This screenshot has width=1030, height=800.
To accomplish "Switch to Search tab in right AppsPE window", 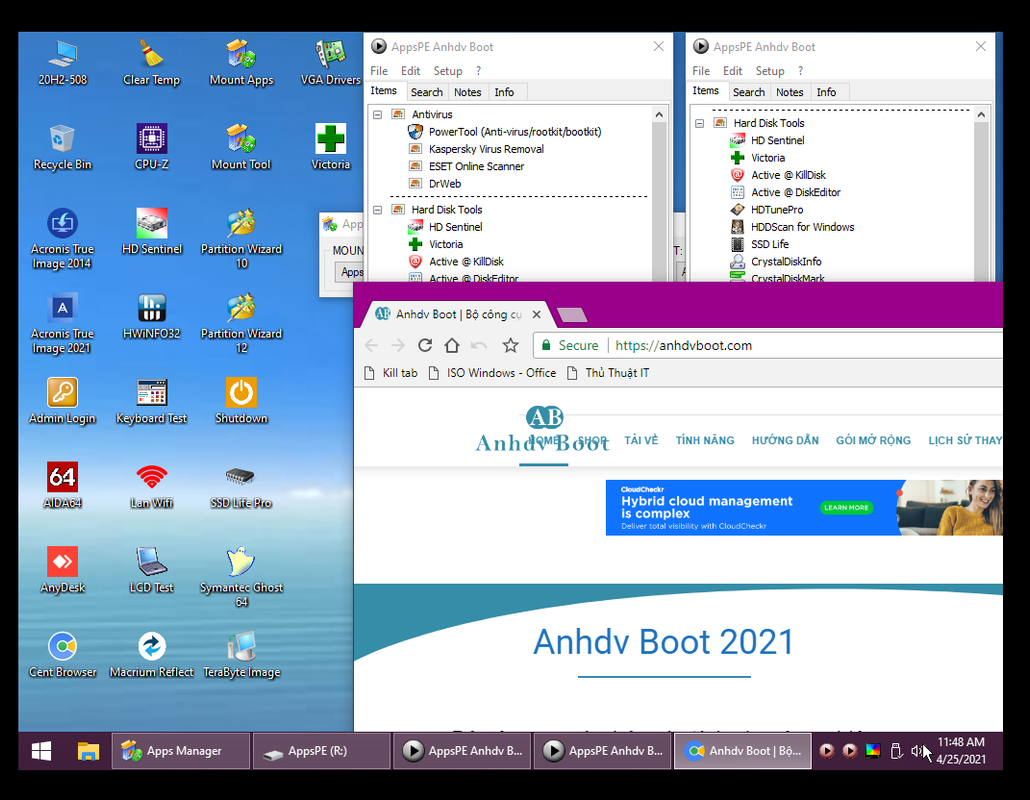I will click(749, 92).
